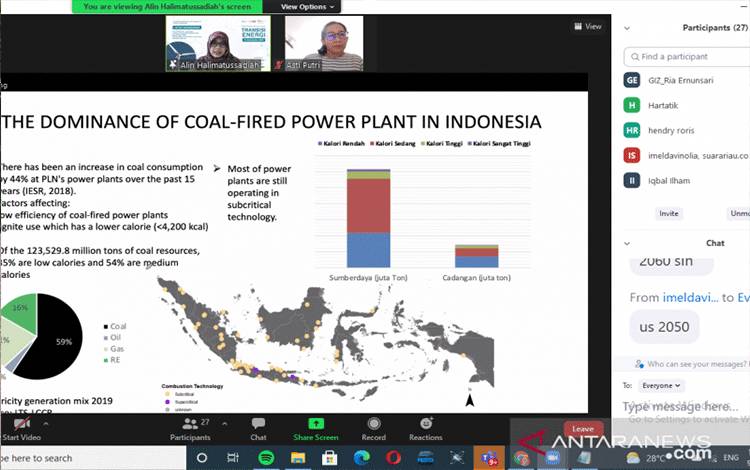Open Opera browser from the taskbar

[394, 458]
